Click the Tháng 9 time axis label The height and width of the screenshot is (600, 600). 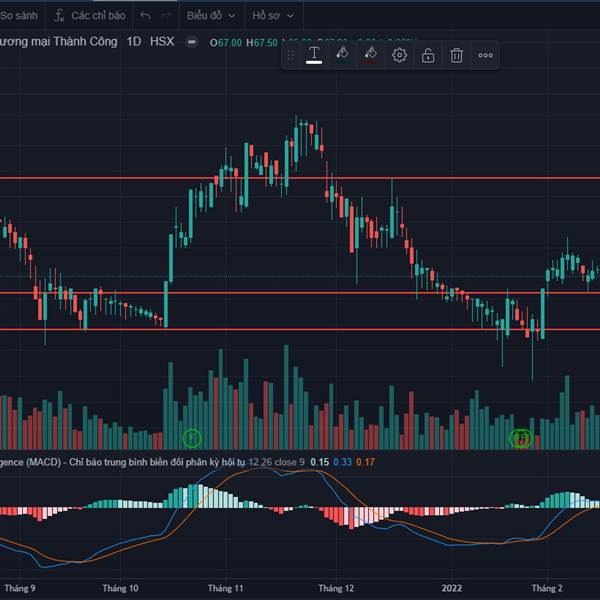tap(20, 588)
